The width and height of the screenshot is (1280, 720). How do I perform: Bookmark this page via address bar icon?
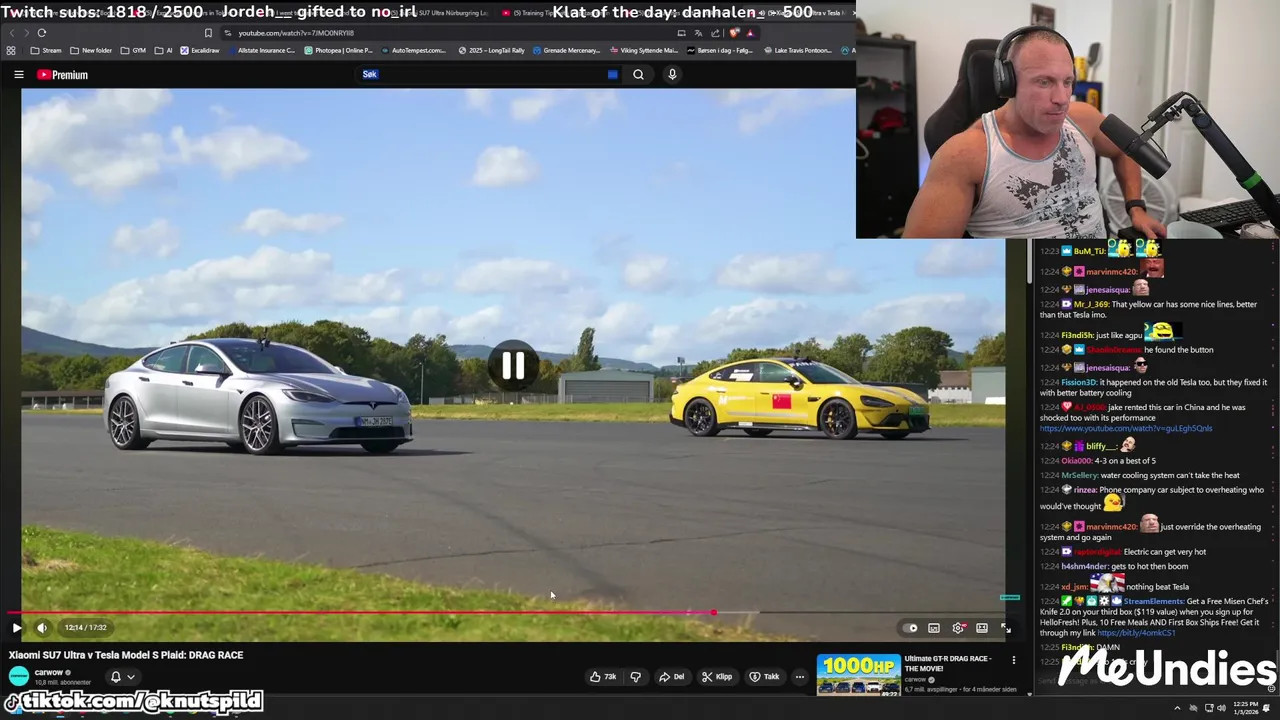tap(208, 33)
